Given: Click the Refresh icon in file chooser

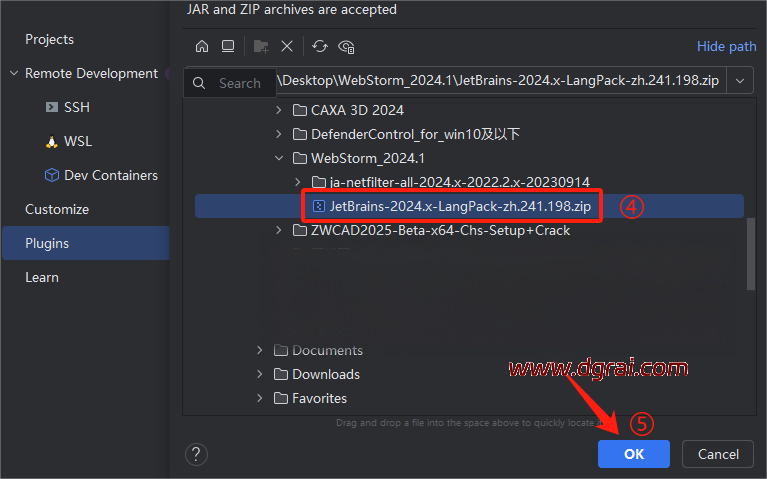Looking at the screenshot, I should tap(320, 46).
